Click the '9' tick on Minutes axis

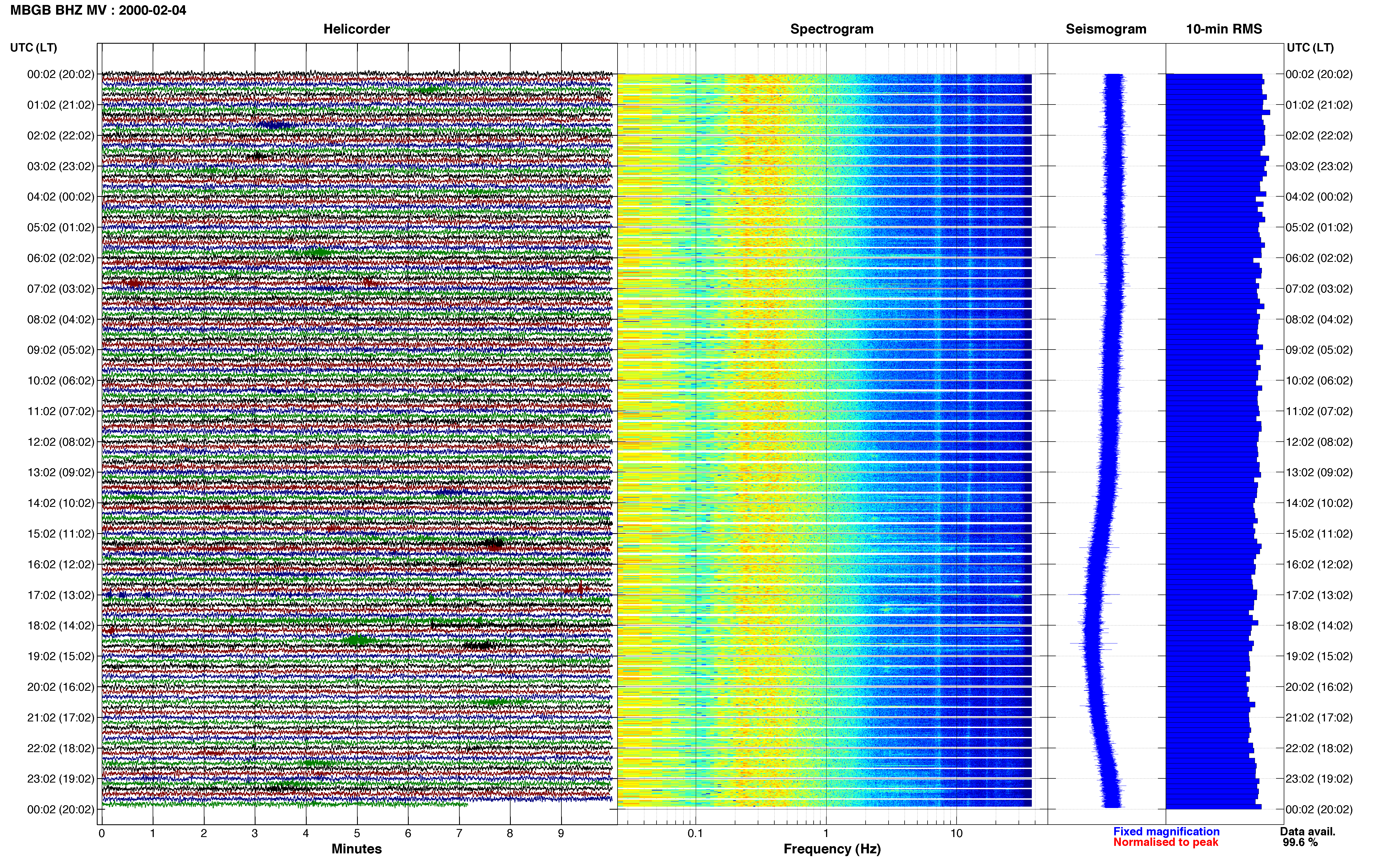[561, 833]
